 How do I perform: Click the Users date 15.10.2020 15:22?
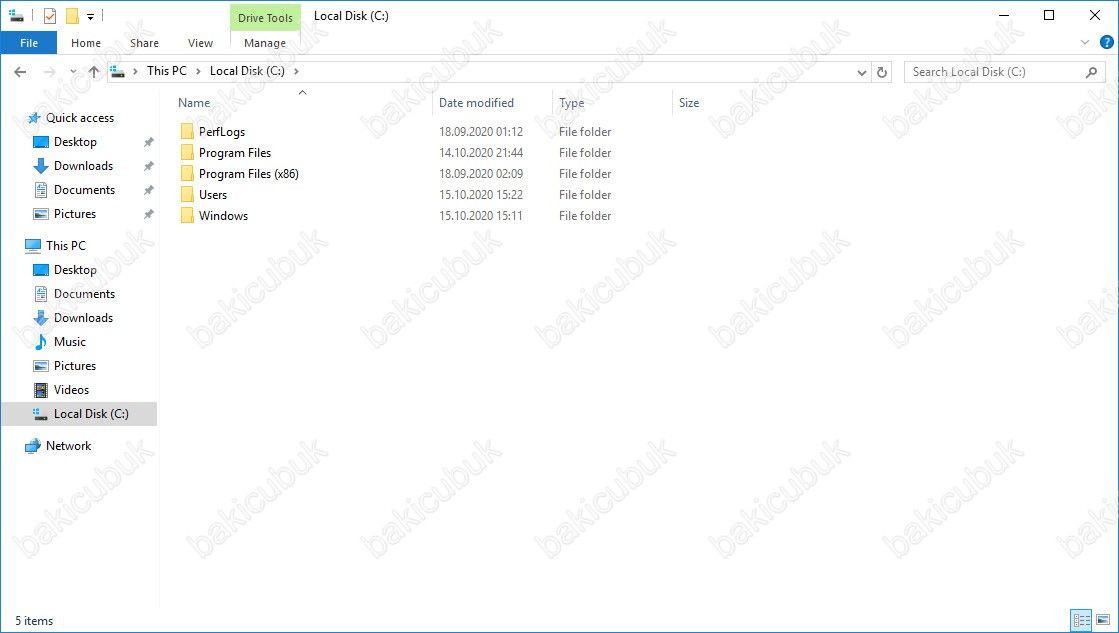(x=481, y=195)
